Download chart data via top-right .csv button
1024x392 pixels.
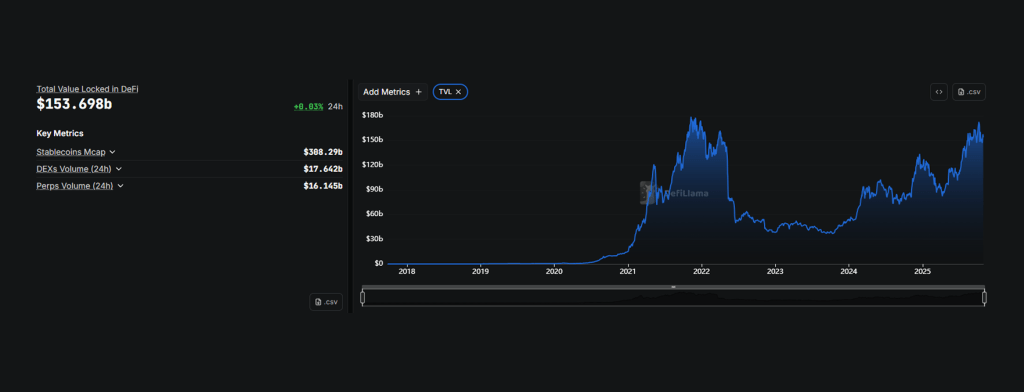tap(969, 92)
